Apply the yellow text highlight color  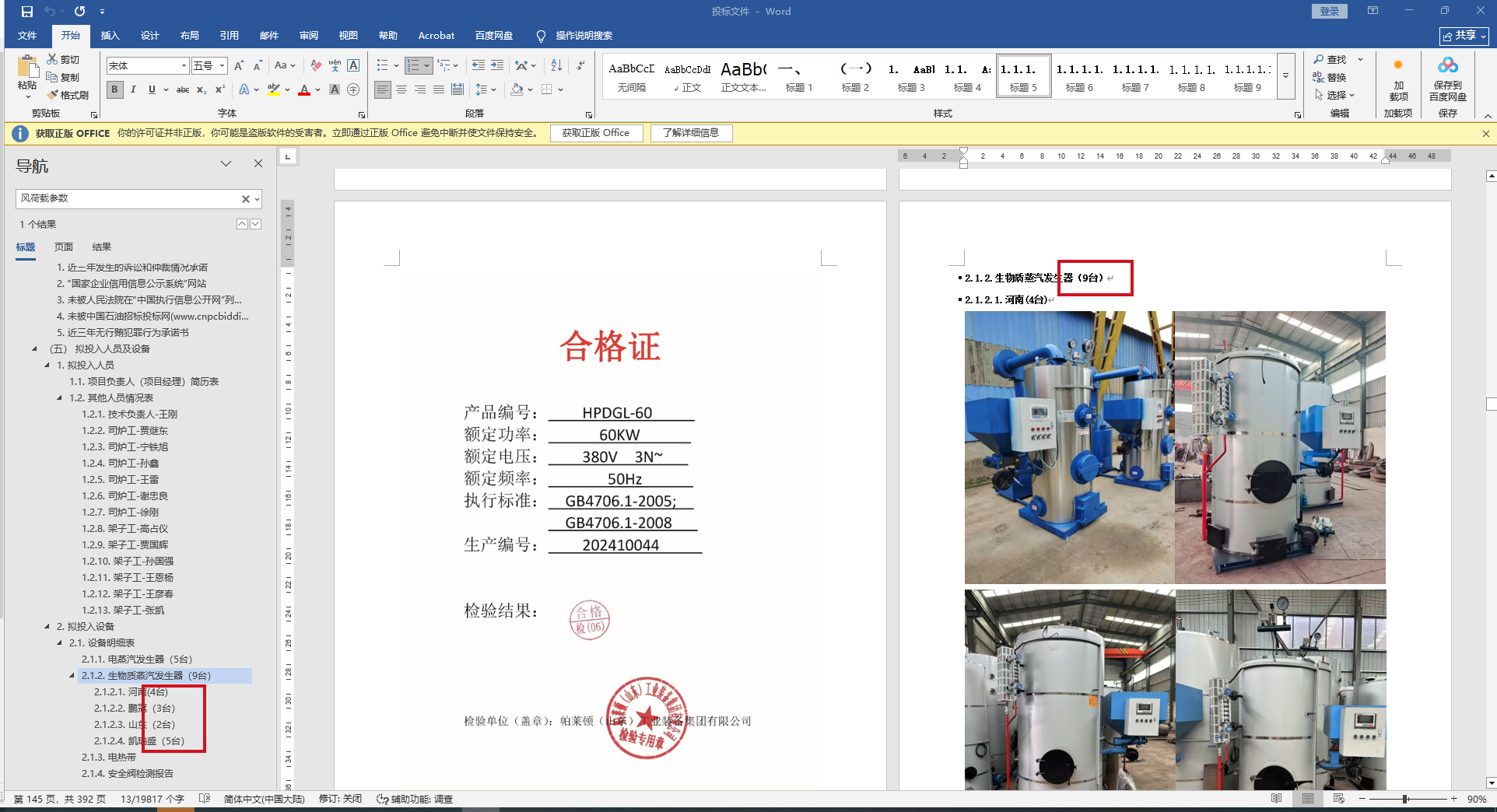tap(274, 89)
